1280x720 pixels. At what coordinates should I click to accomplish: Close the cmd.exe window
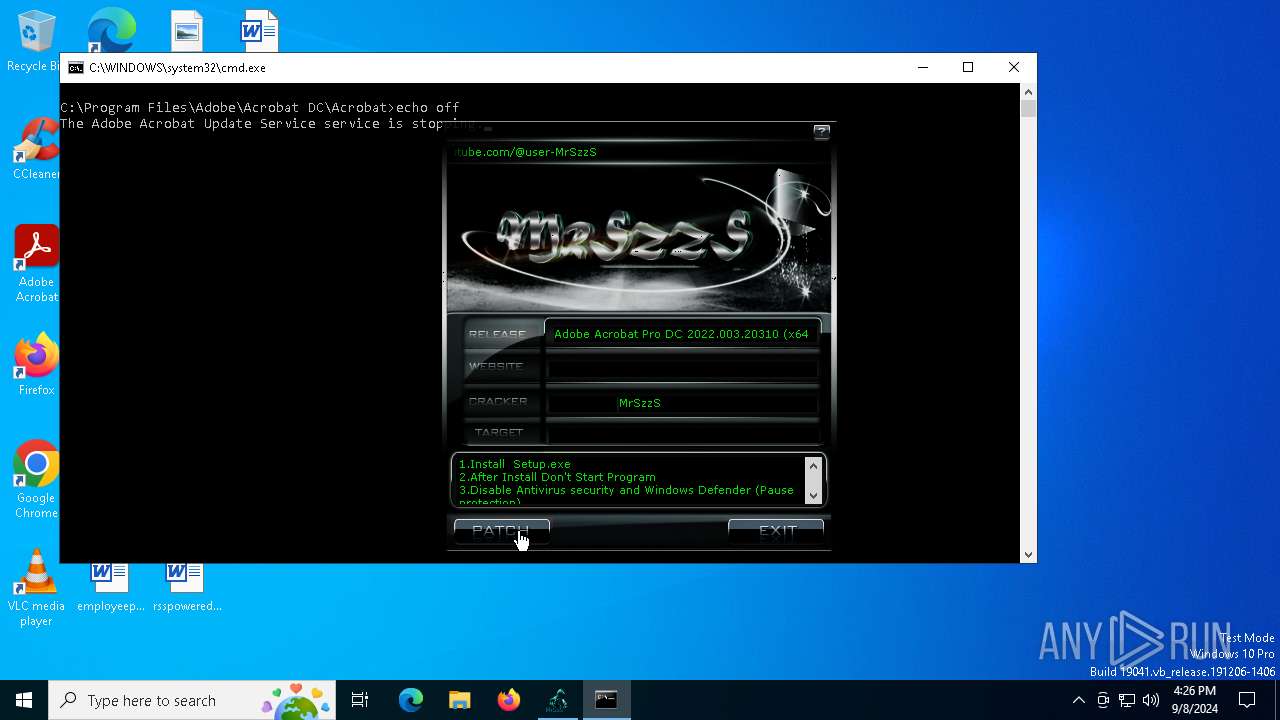pyautogui.click(x=1014, y=67)
